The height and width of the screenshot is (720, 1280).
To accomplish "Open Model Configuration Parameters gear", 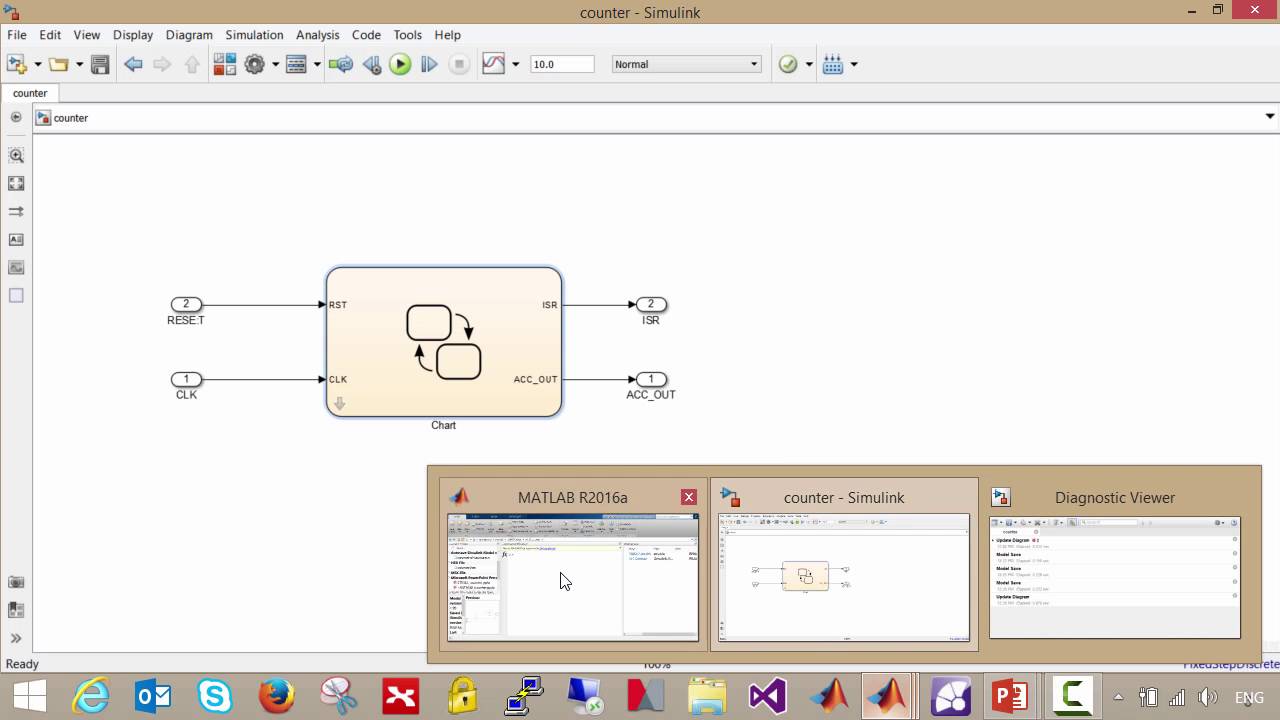I will pyautogui.click(x=254, y=64).
